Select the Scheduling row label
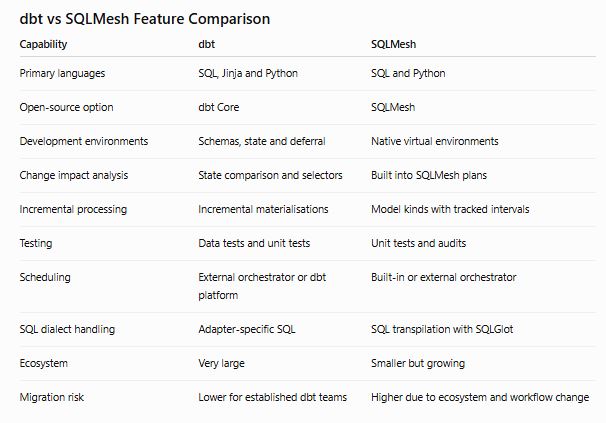 point(45,277)
